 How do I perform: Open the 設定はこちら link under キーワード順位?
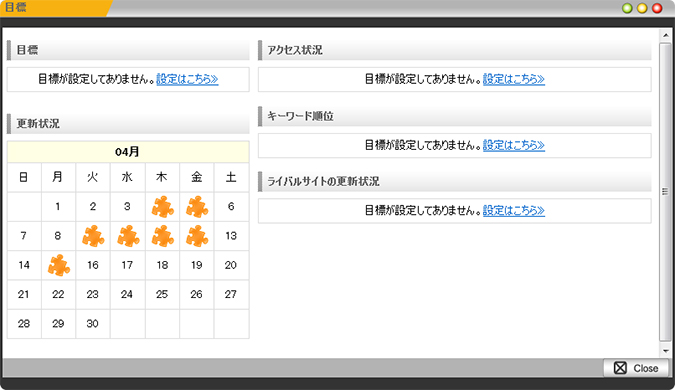pos(514,145)
